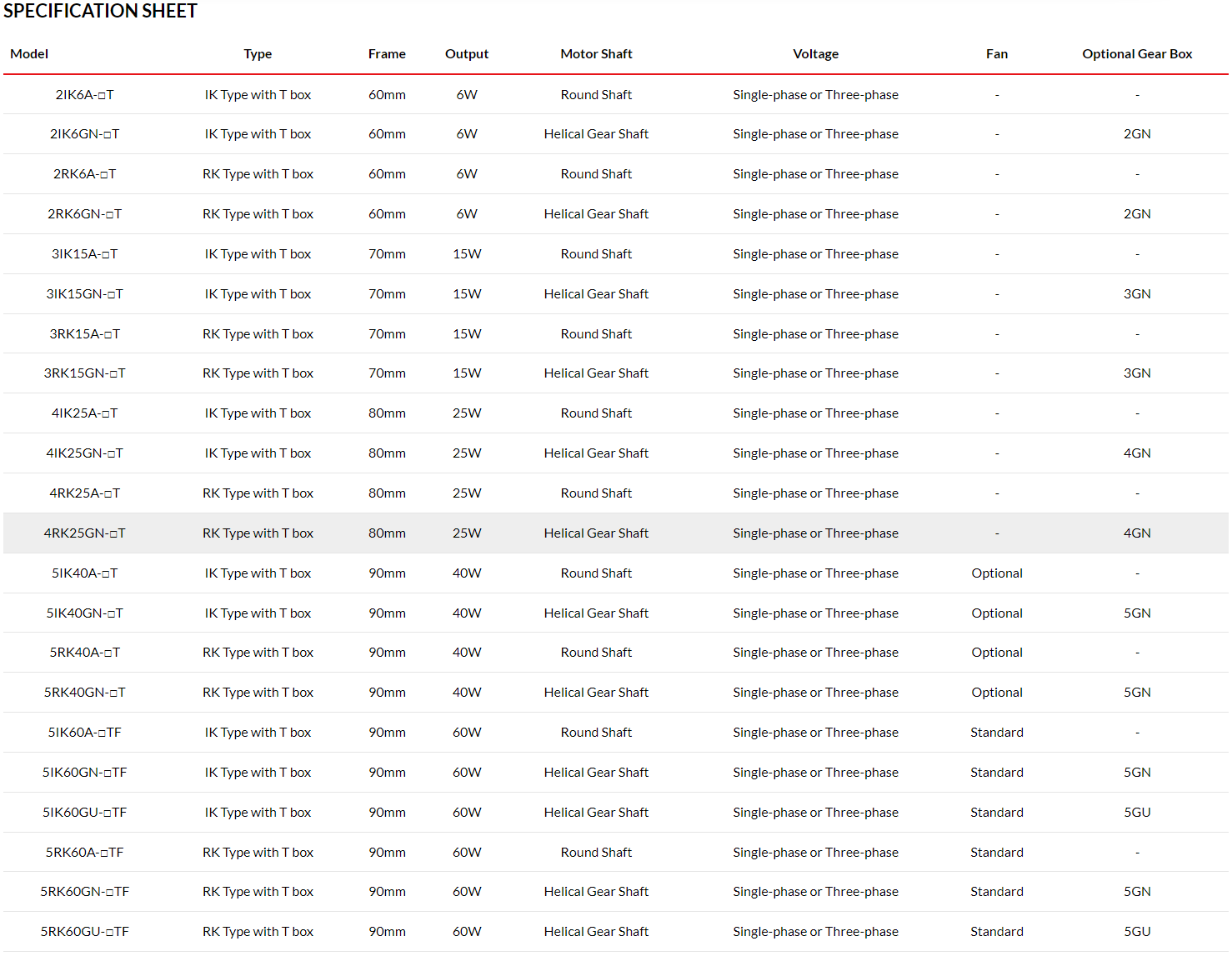The width and height of the screenshot is (1232, 956).
Task: Click voltage cell in 5IK40GN-□T row
Action: click(815, 613)
